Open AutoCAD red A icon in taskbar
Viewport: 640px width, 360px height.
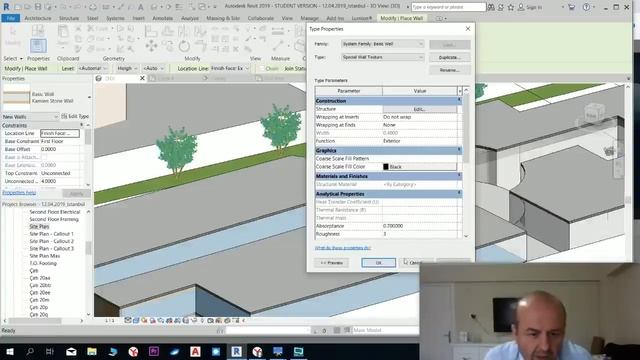(x=195, y=351)
